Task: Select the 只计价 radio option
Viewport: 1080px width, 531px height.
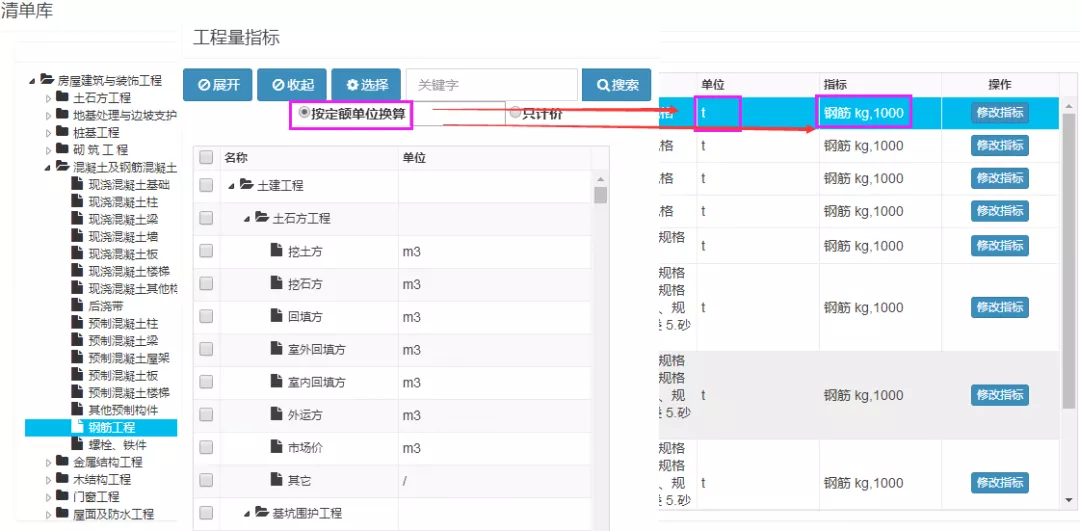Action: (515, 113)
